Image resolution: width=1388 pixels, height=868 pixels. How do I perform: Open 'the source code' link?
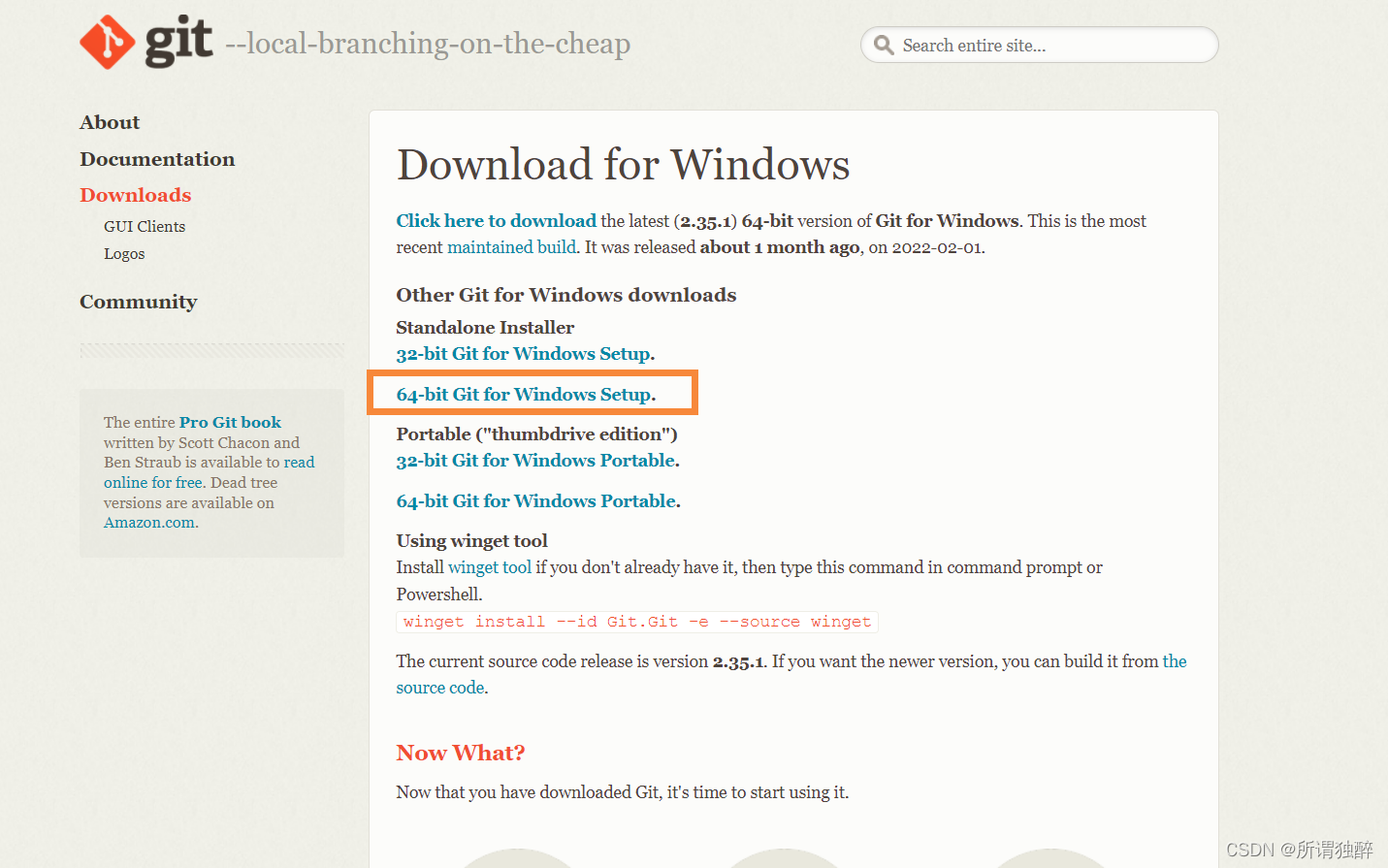tap(1175, 661)
